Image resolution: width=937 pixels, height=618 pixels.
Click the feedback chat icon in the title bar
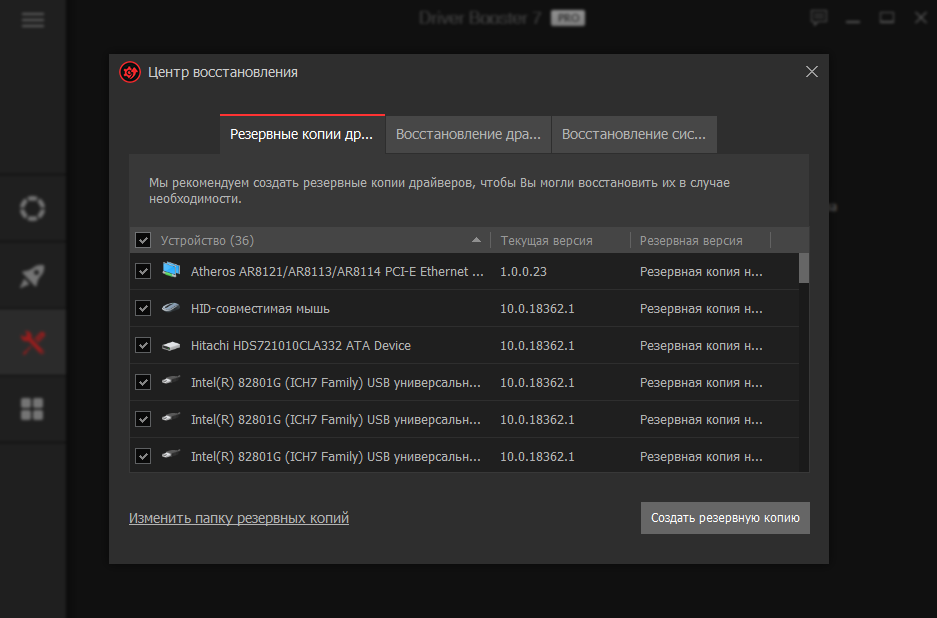click(x=819, y=18)
